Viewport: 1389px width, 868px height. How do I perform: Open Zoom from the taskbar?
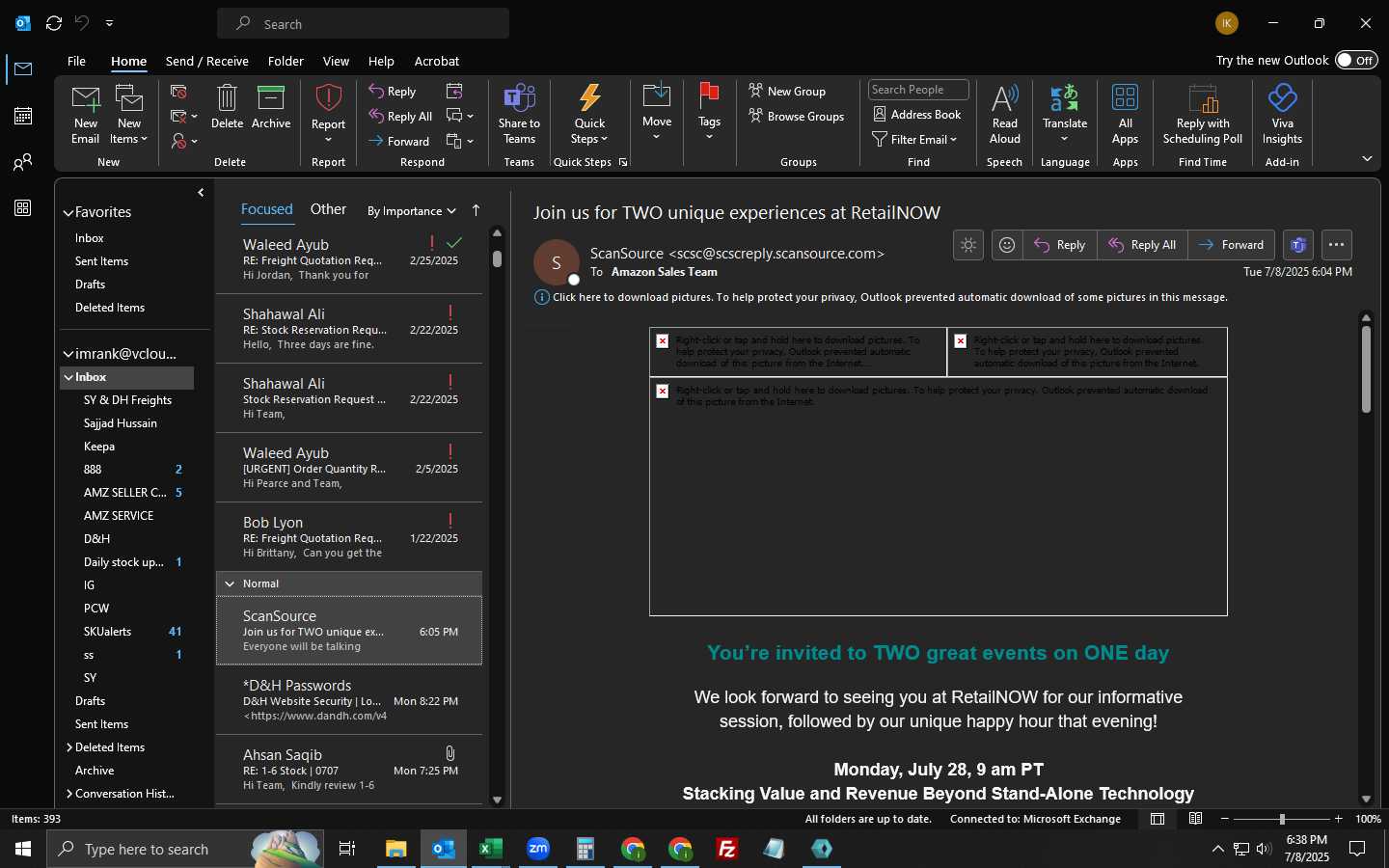pos(537,849)
